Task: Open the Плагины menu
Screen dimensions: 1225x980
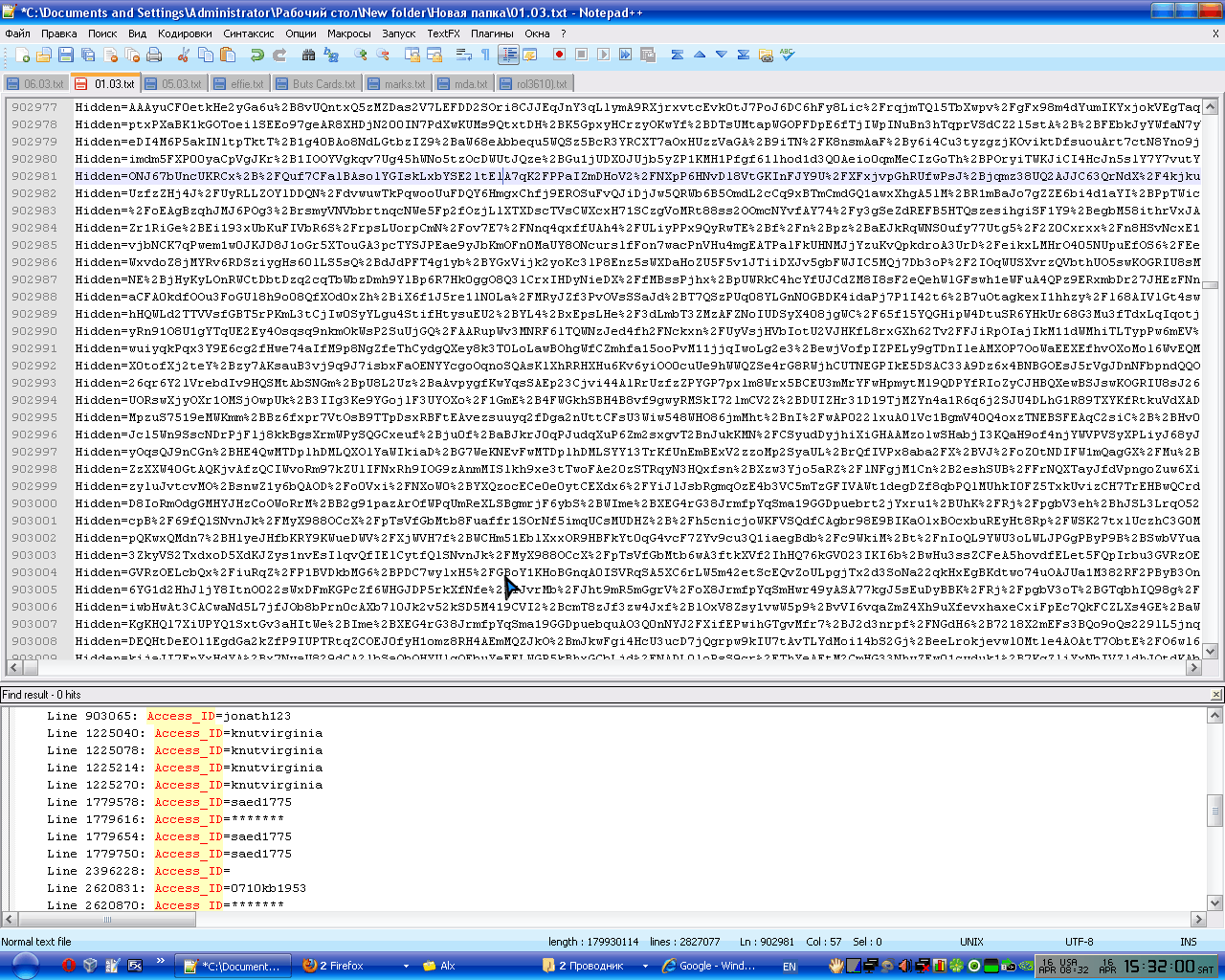Action: point(492,33)
